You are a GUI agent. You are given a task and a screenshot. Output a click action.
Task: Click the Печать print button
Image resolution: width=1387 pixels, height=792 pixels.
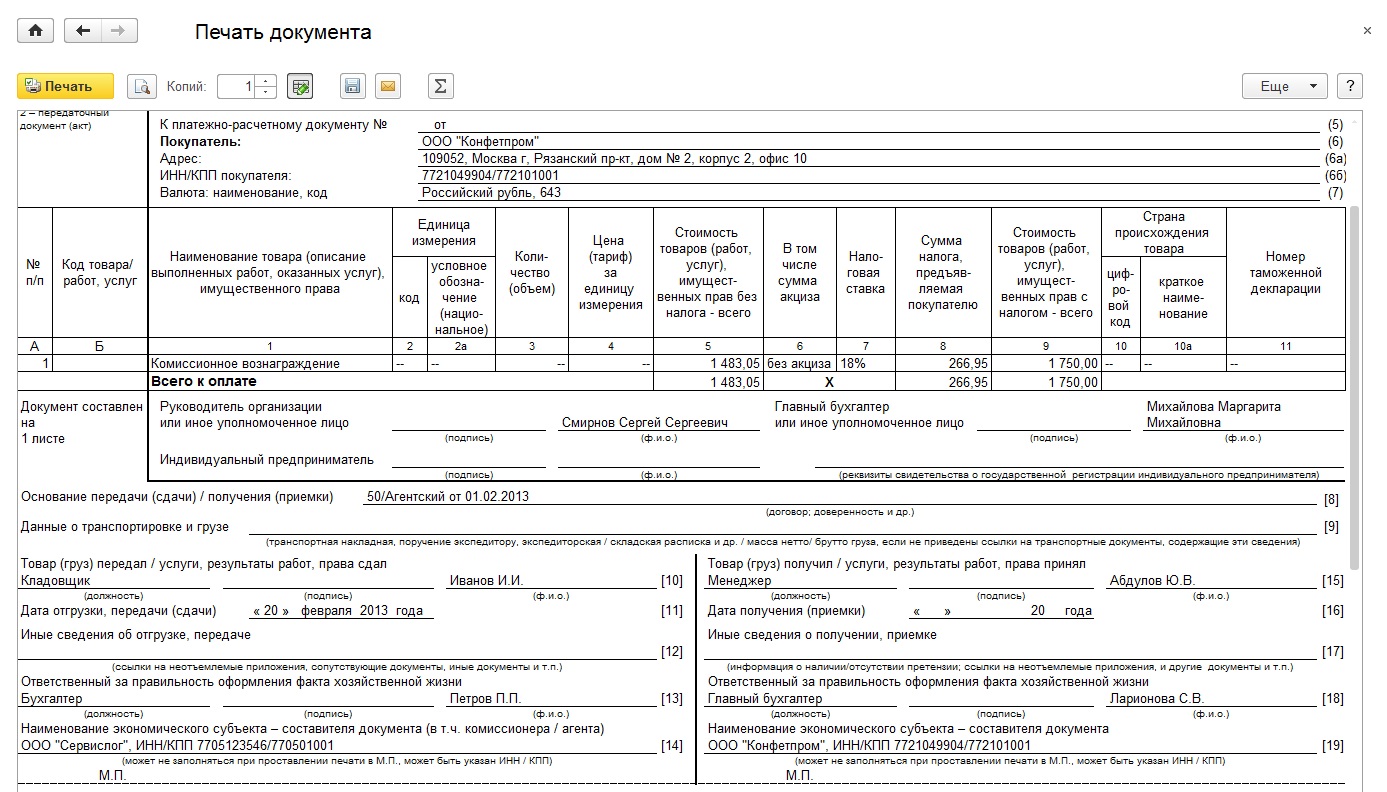coord(66,87)
